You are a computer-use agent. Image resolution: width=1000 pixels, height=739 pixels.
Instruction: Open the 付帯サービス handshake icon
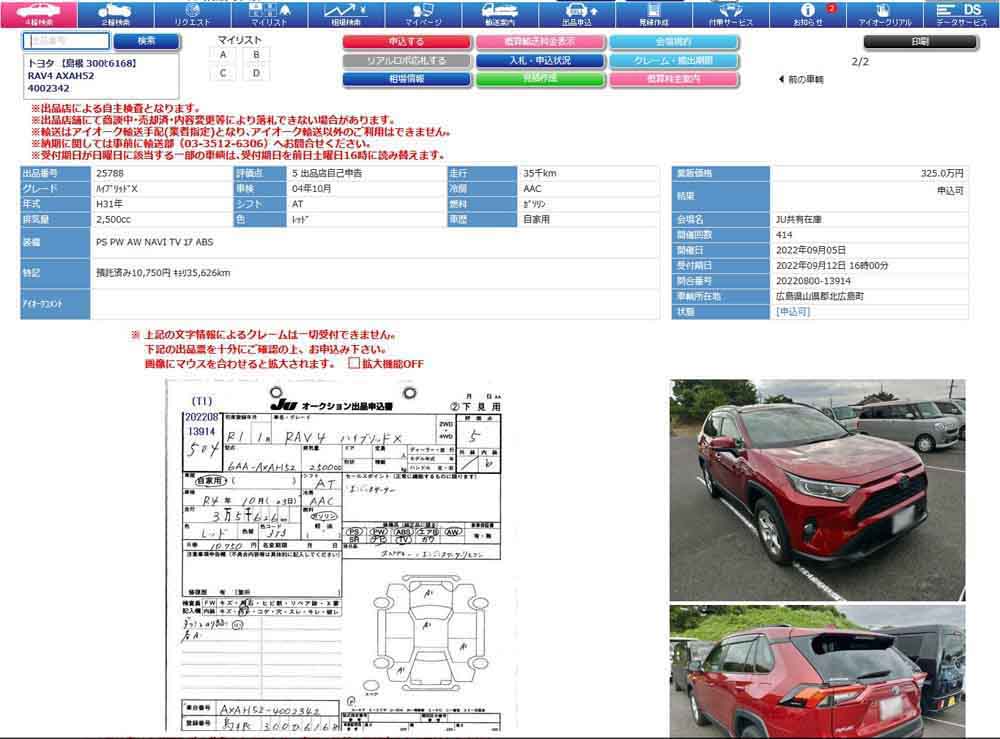coord(731,14)
